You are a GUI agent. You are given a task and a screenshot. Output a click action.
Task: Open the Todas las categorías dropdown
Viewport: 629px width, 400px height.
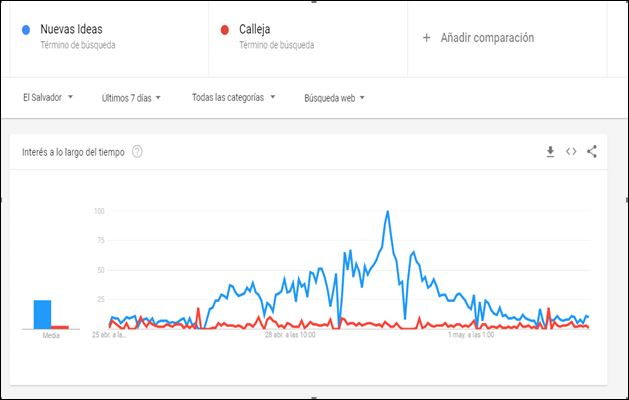[x=233, y=97]
